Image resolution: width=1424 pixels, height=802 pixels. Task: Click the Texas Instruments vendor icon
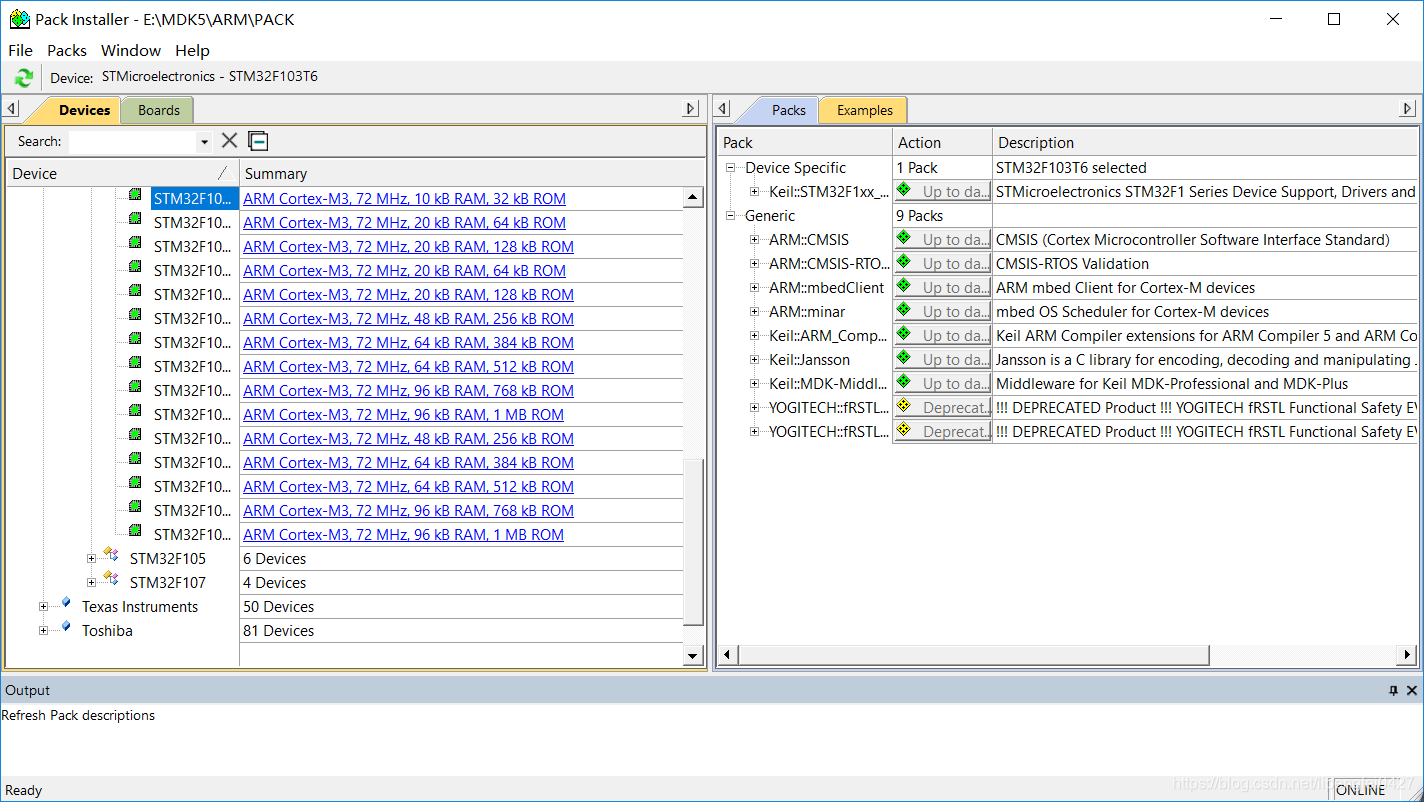tap(65, 602)
